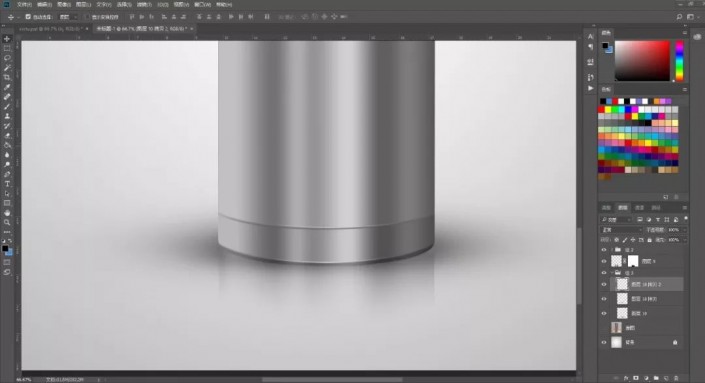The width and height of the screenshot is (705, 383).
Task: Hide the 图层 10 拷贝 2 layer
Action: [604, 284]
